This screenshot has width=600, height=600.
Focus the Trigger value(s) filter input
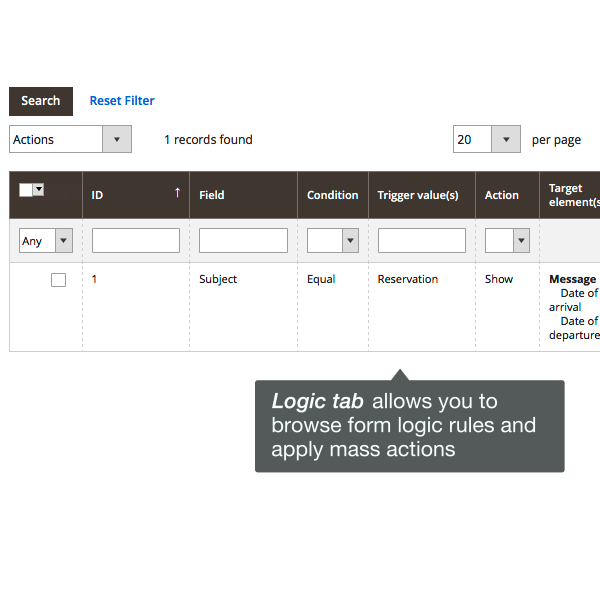[422, 241]
